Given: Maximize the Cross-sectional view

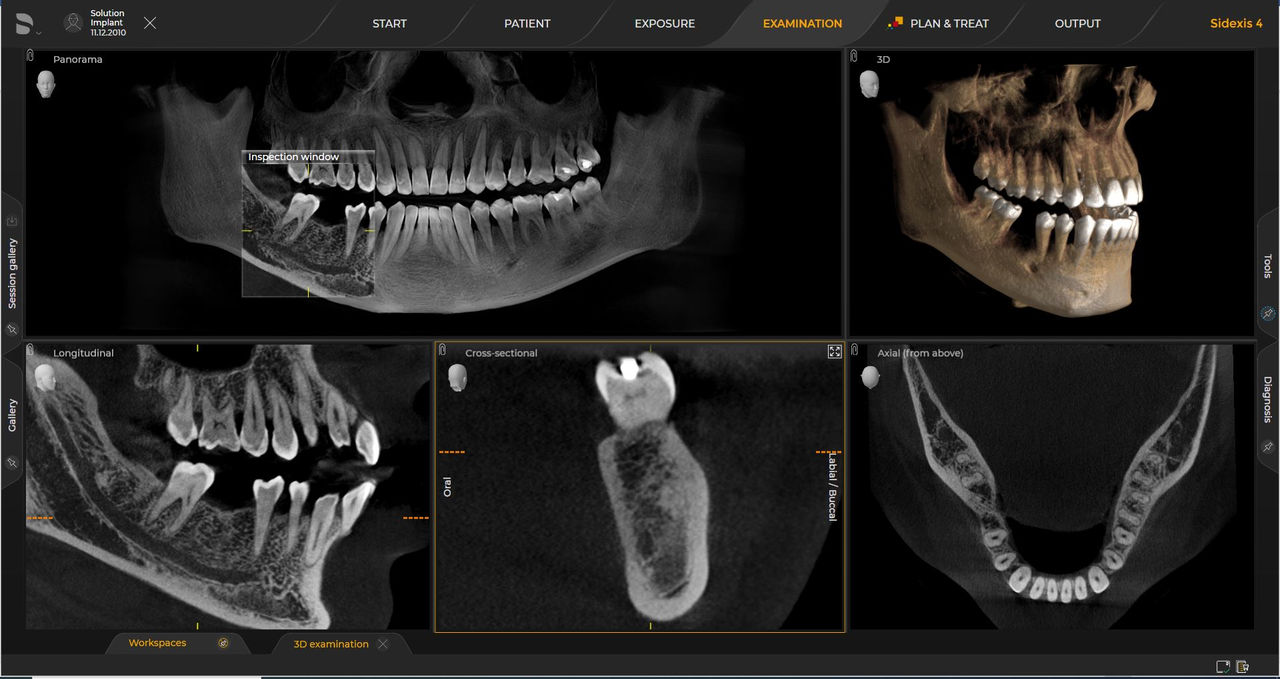Looking at the screenshot, I should pyautogui.click(x=834, y=352).
